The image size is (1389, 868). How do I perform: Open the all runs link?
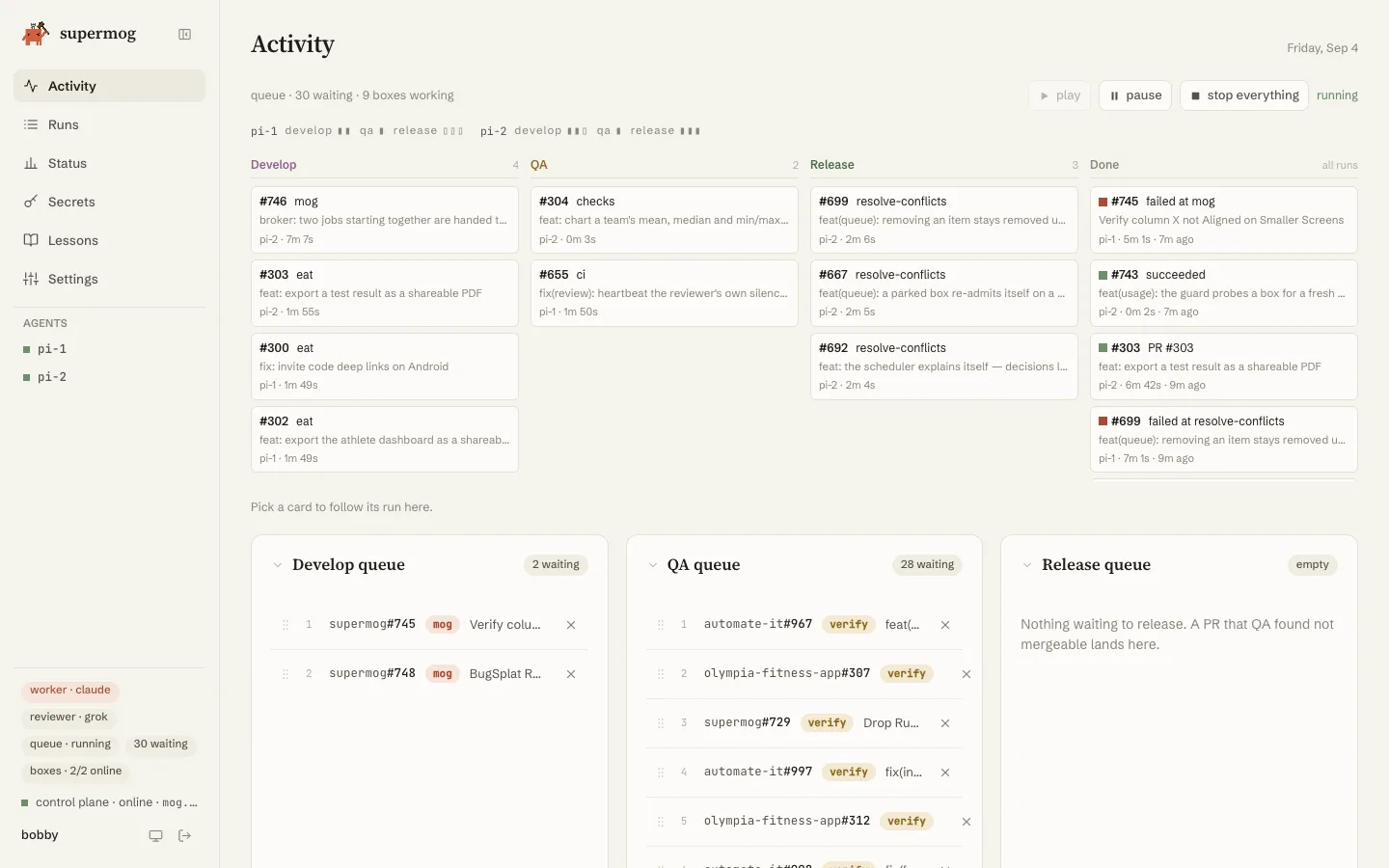[x=1340, y=166]
